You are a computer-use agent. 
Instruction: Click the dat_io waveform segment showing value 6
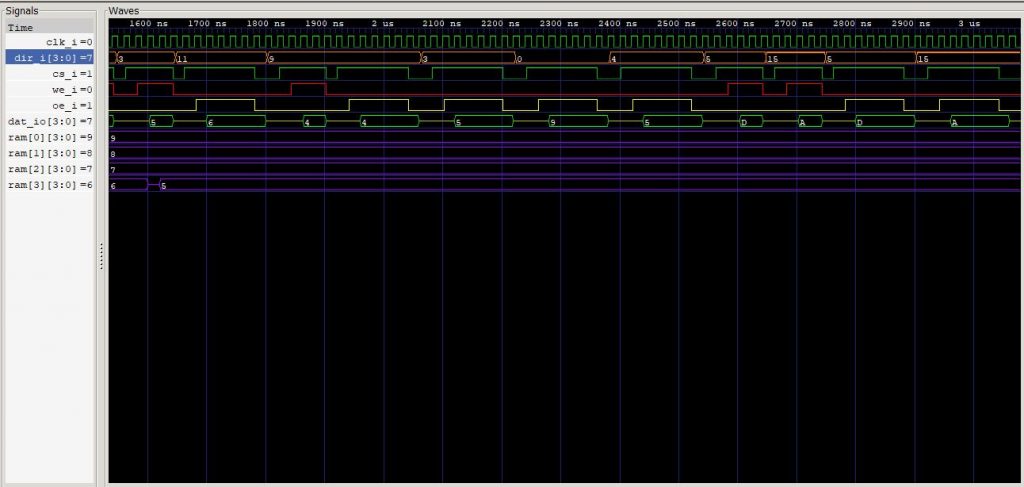pyautogui.click(x=236, y=121)
